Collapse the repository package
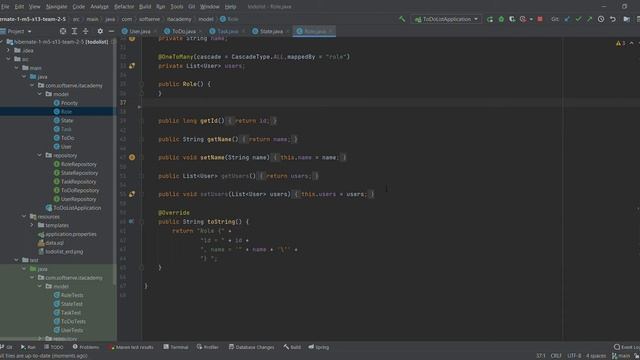Viewport: 640px width, 360px height. [40, 155]
